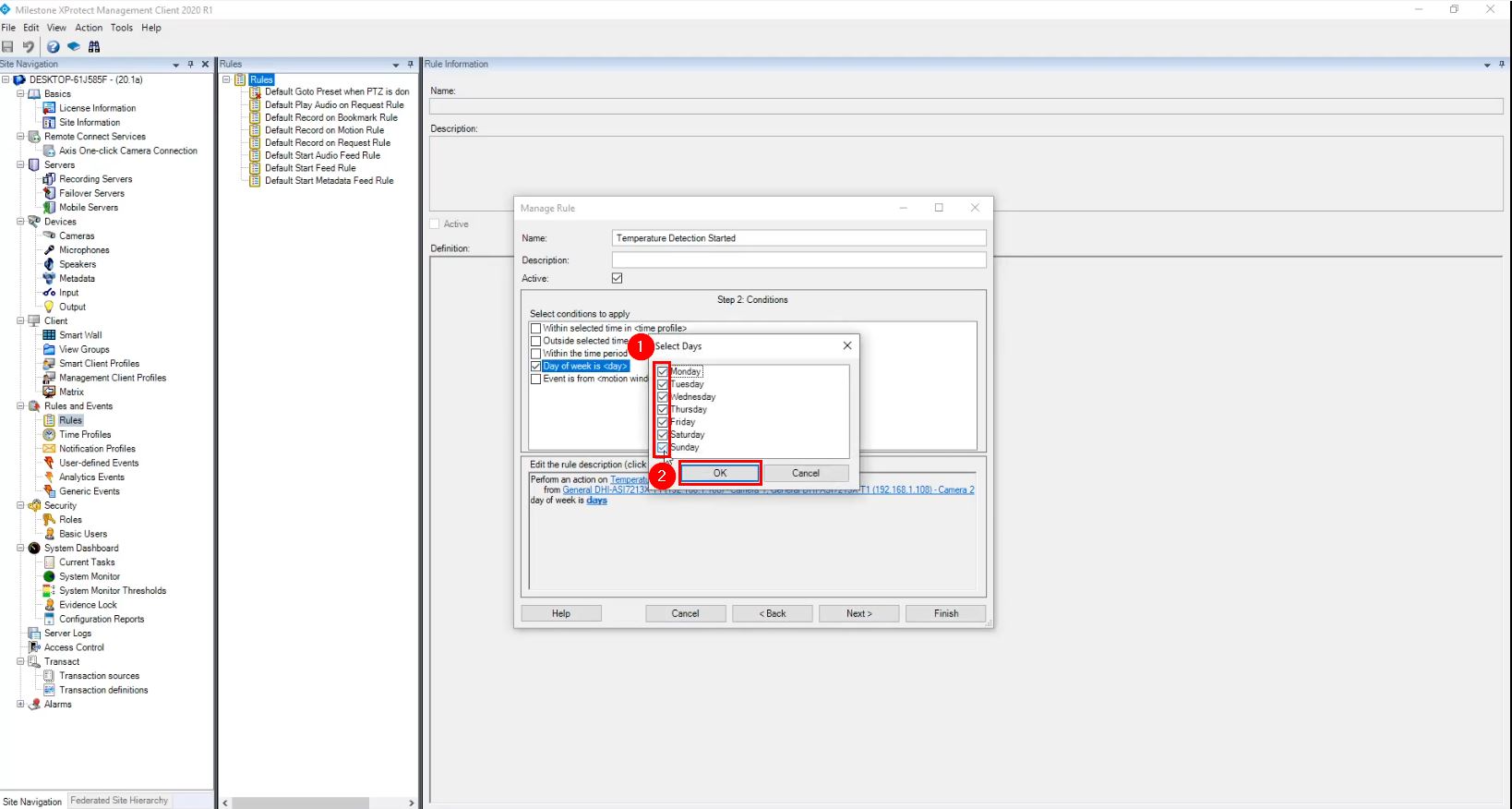Collapse the Transact tree node
Screen dimensions: 1512x809
click(20, 662)
